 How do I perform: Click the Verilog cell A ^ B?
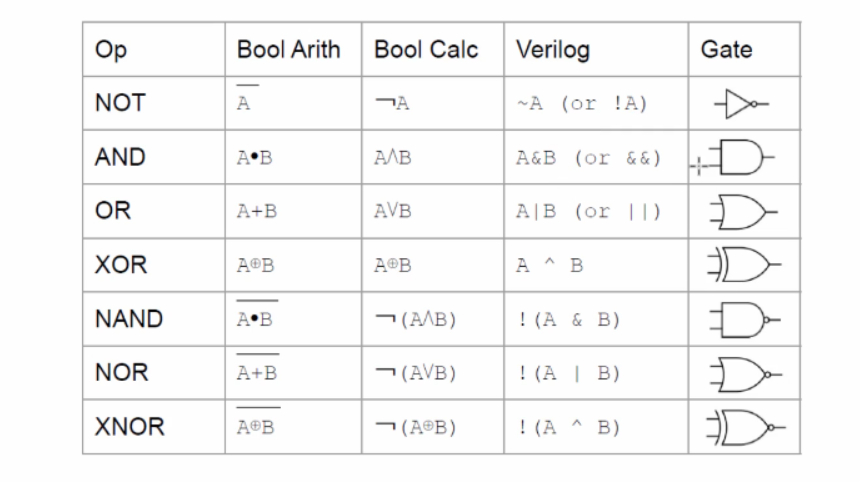pyautogui.click(x=550, y=265)
